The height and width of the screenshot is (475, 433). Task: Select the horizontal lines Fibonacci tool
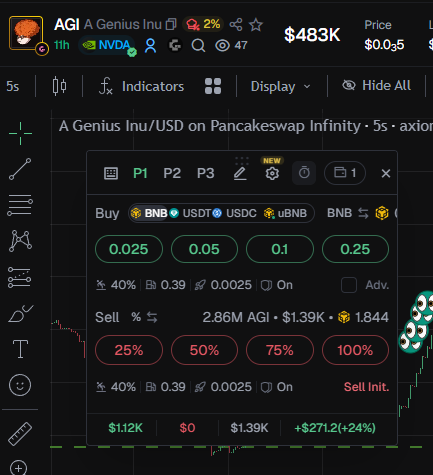20,205
